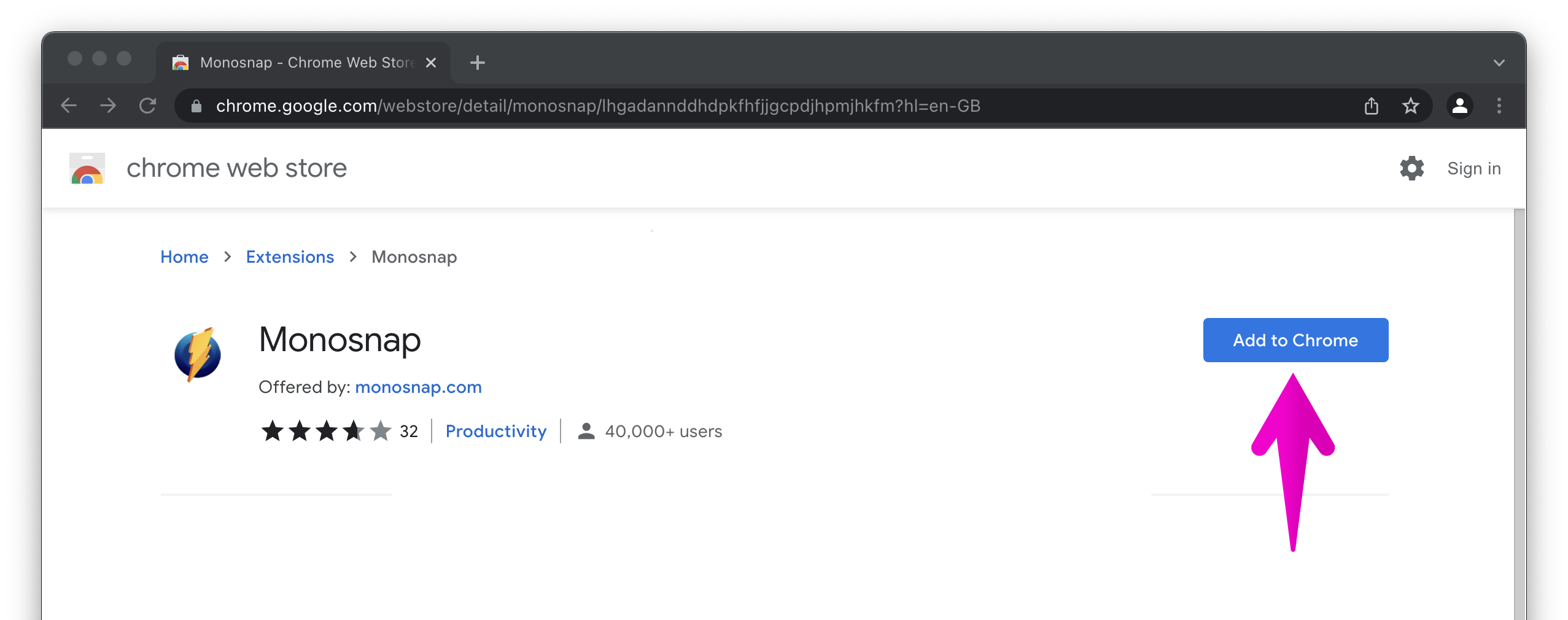Screen dimensions: 1568x620
Task: View the site padlock information
Action: coord(196,106)
